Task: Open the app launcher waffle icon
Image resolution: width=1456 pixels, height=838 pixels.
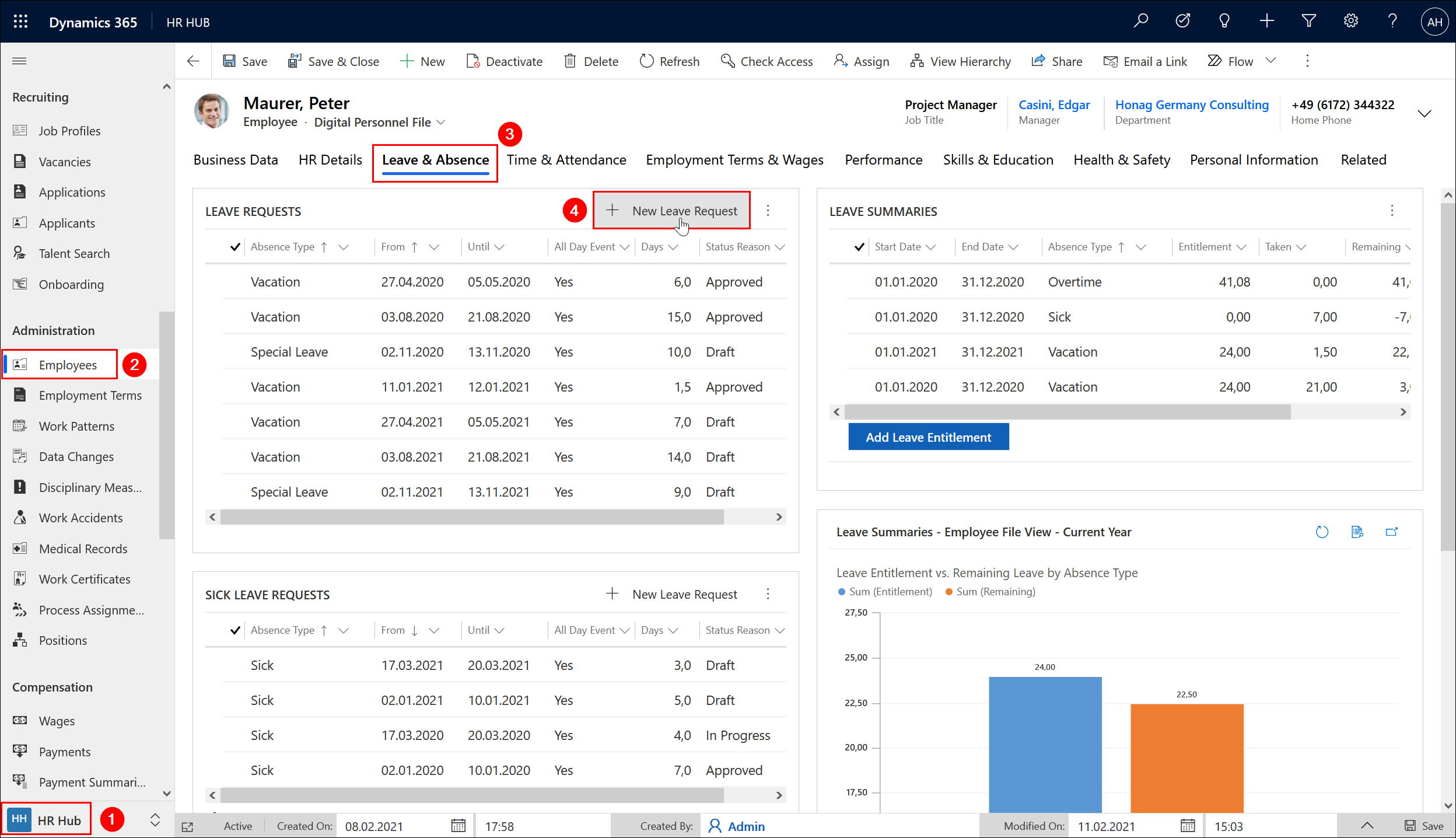Action: (x=21, y=22)
